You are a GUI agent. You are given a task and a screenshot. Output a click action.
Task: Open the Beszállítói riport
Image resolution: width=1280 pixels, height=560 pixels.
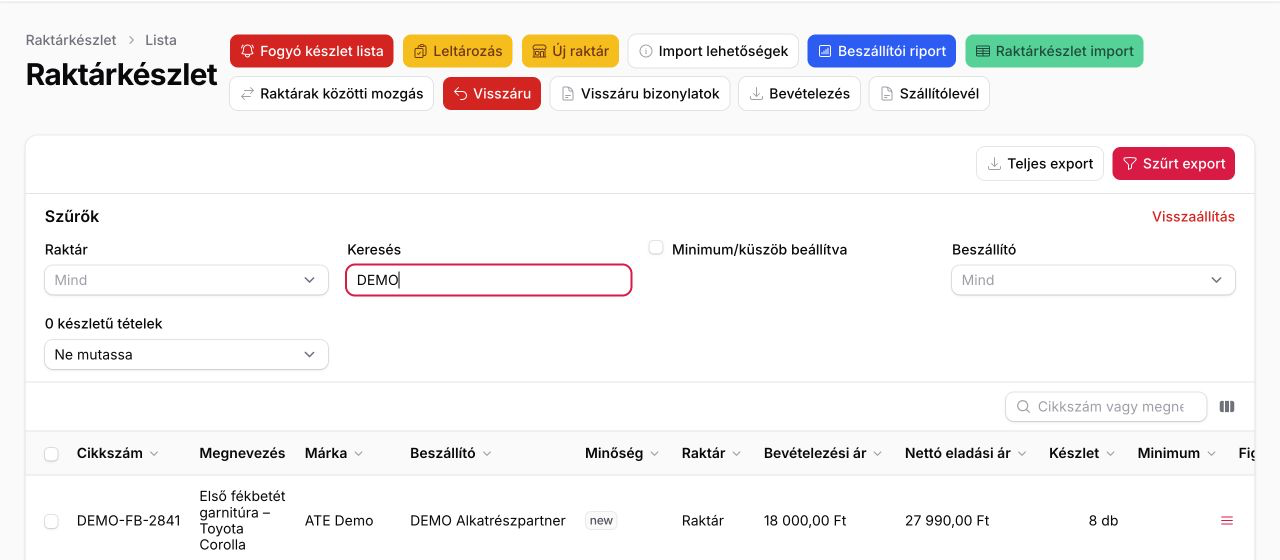(881, 51)
